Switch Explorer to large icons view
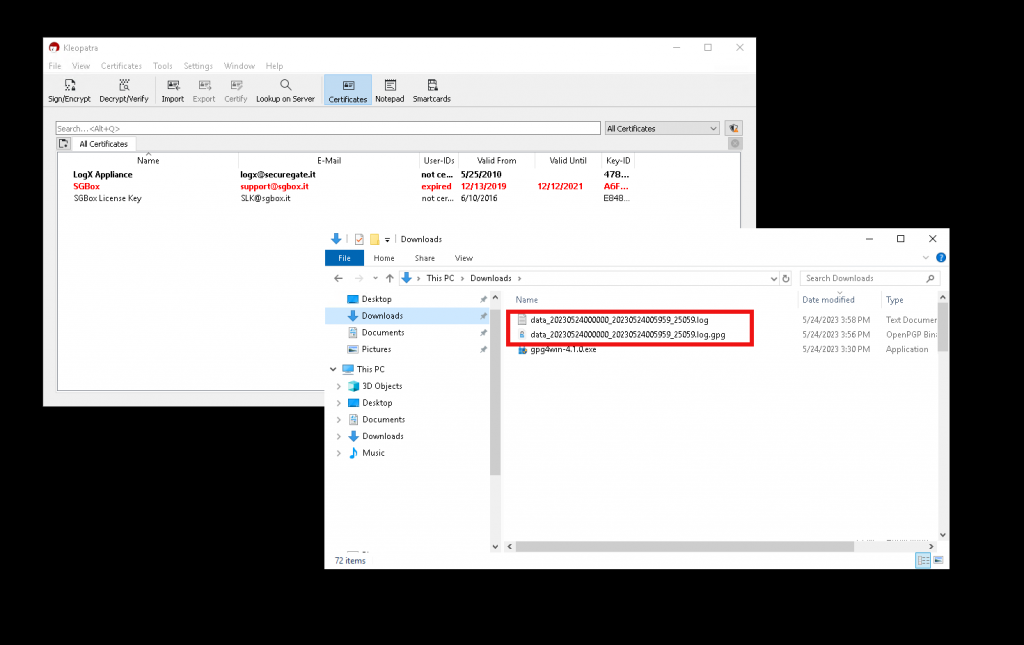The image size is (1024, 645). (x=938, y=561)
